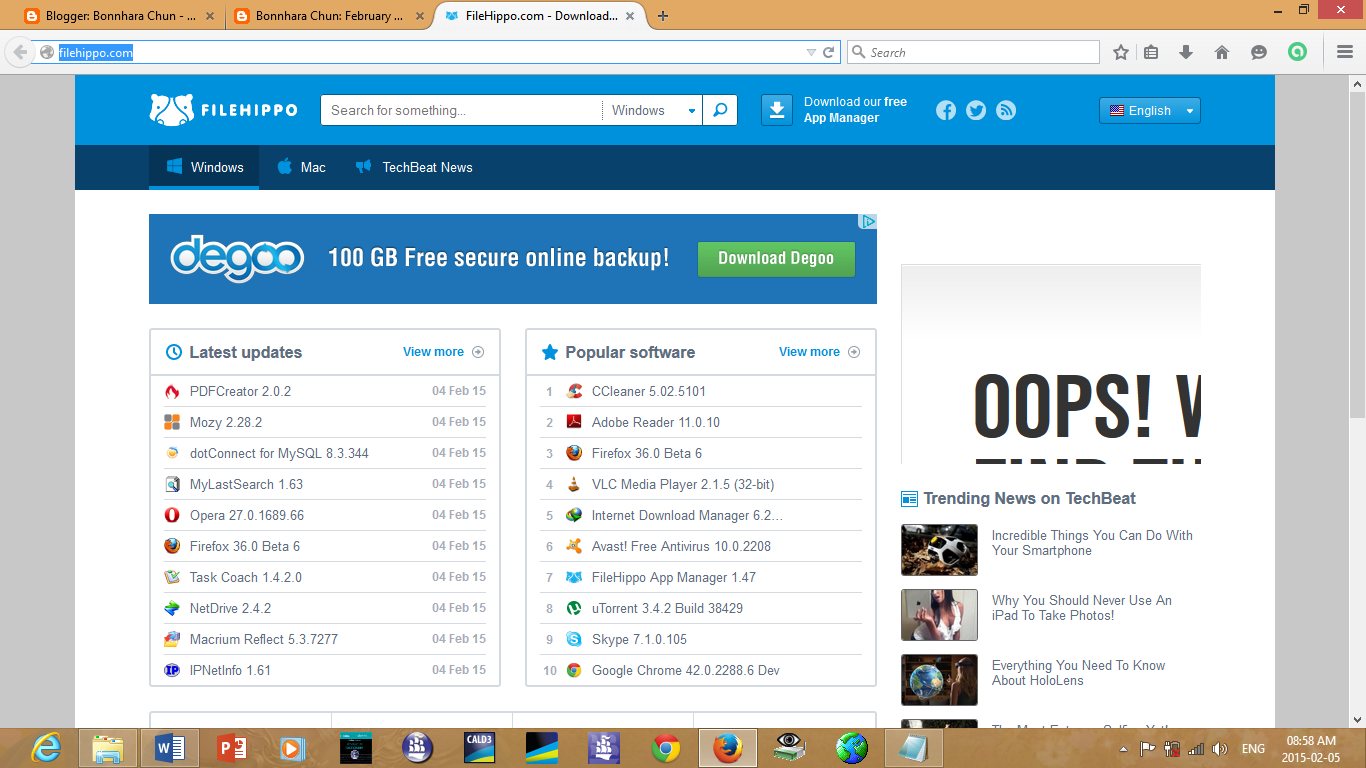This screenshot has width=1366, height=768.
Task: Open File Explorer from the taskbar
Action: pos(107,747)
